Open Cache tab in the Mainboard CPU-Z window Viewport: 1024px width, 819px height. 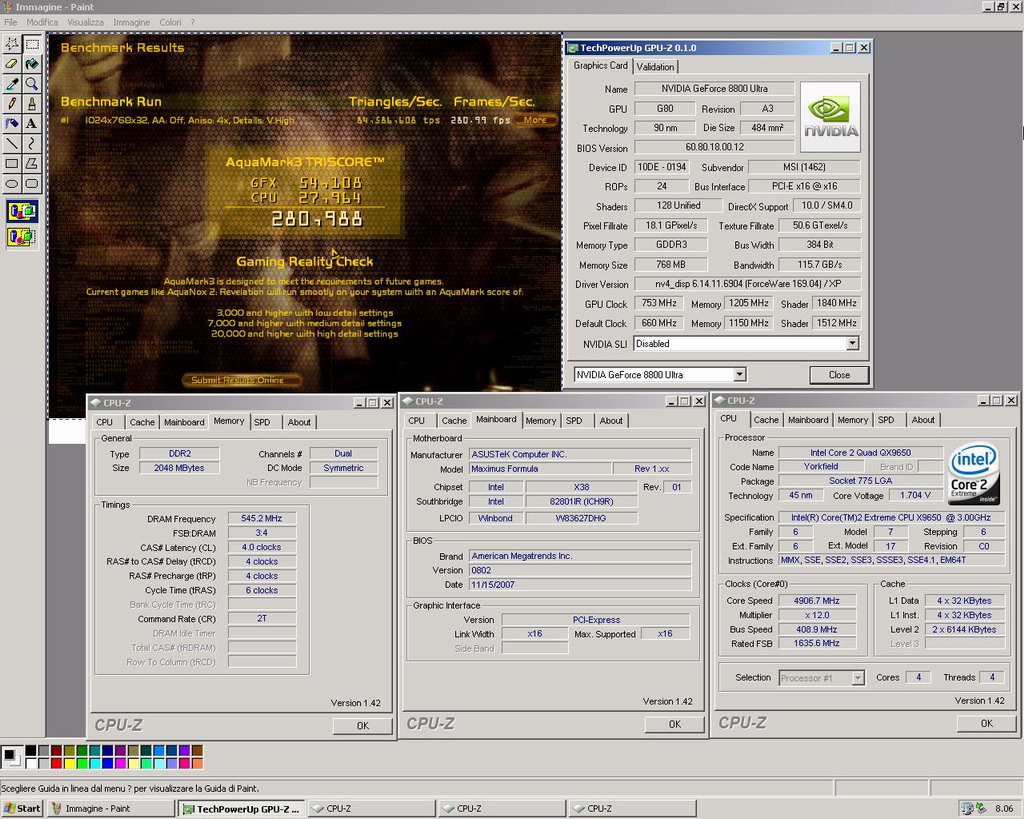[454, 421]
